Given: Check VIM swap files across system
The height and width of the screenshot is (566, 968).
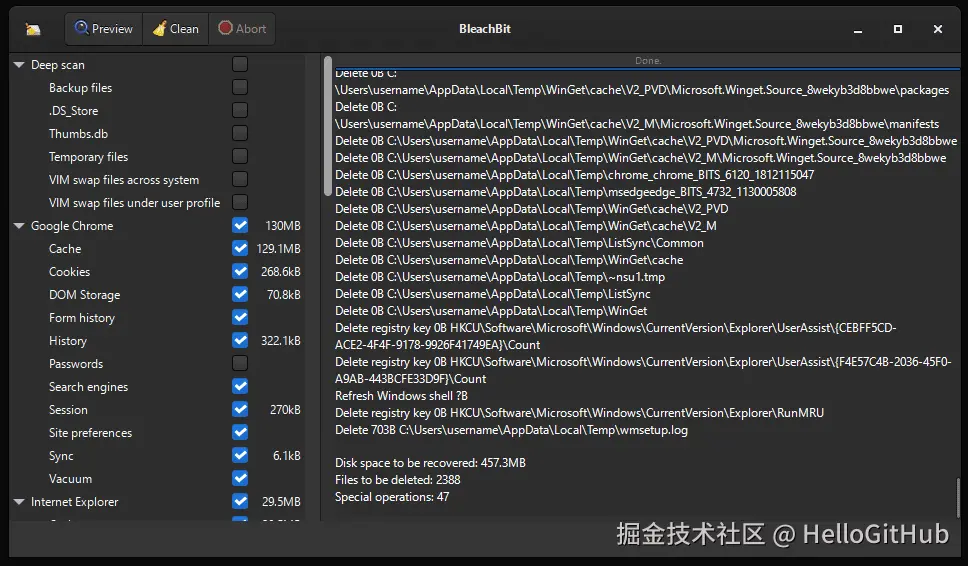Looking at the screenshot, I should click(x=240, y=179).
